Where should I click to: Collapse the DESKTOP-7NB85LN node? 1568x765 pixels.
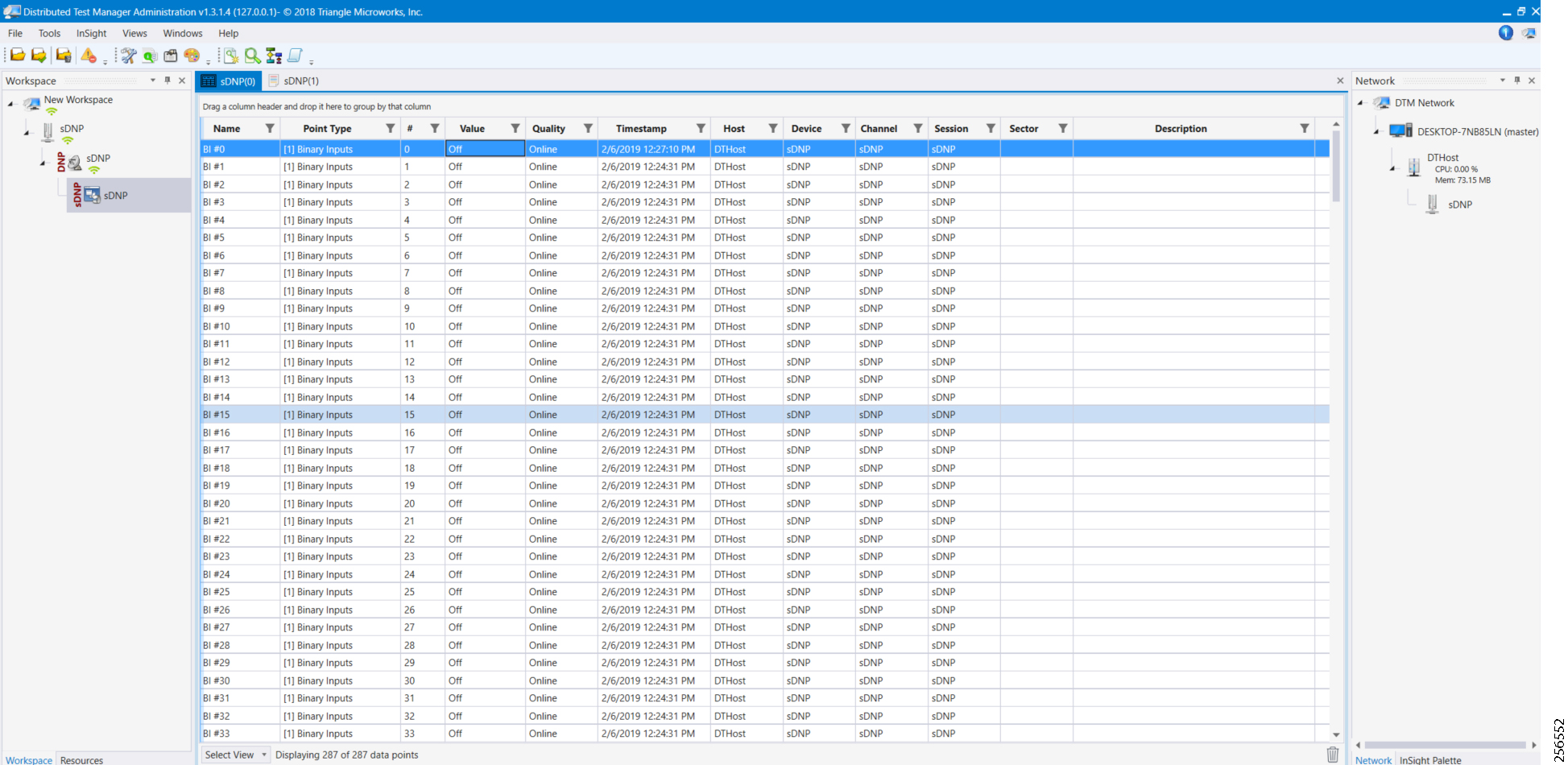click(1376, 131)
